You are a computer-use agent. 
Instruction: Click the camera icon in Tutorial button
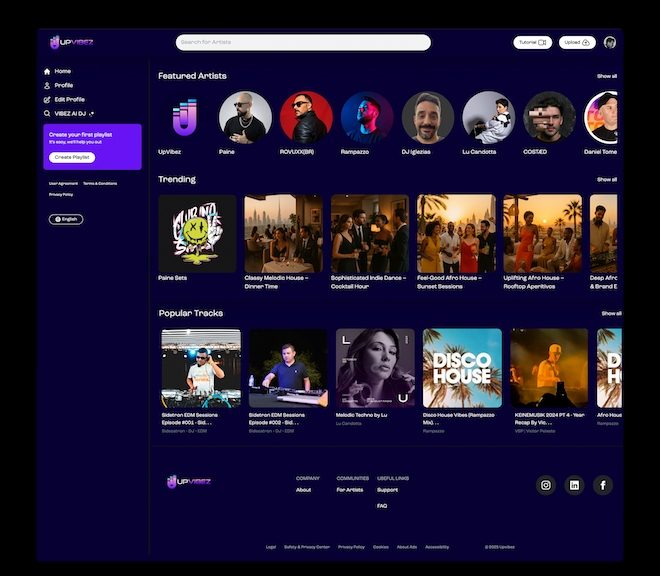coord(542,43)
